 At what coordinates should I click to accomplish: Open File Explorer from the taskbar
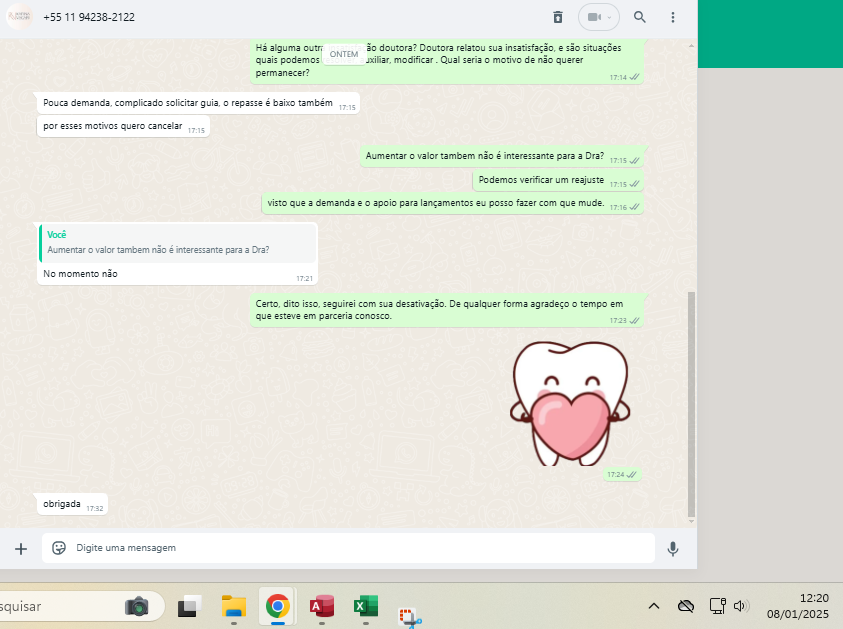233,606
